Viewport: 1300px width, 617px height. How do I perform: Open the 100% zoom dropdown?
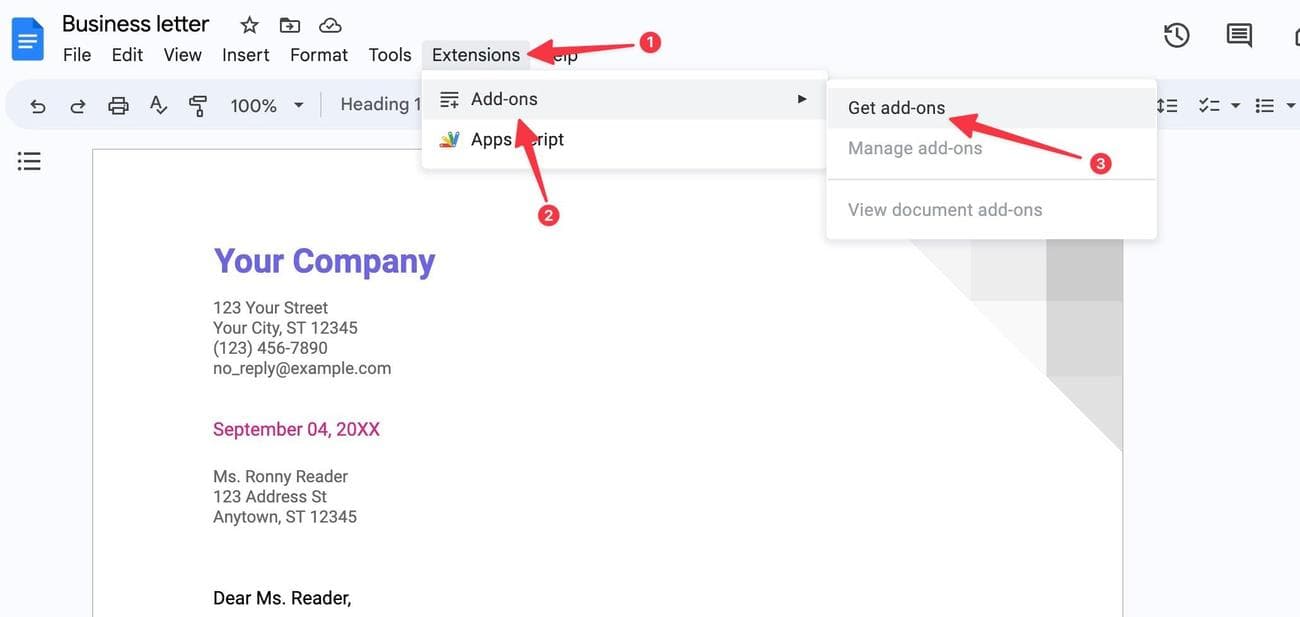(266, 105)
